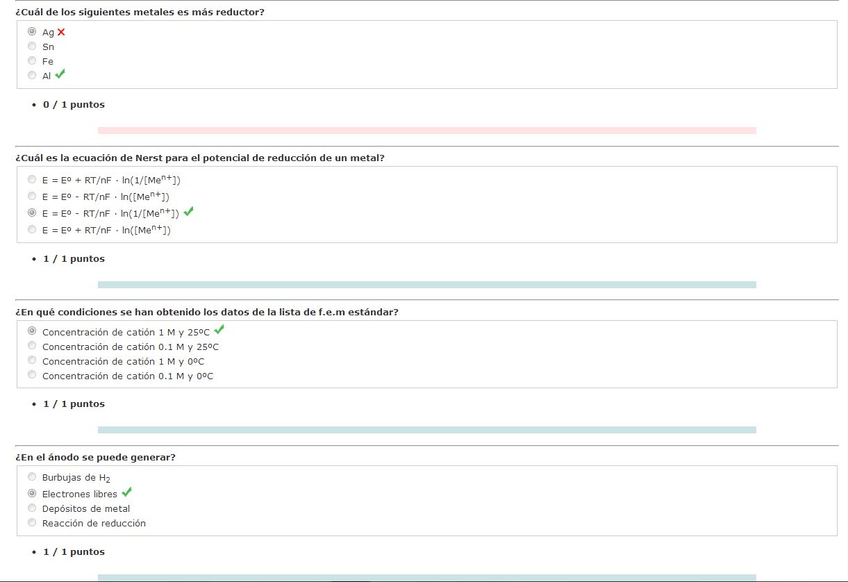Click green checkmark after '1 M y 25ºC'
The width and height of the screenshot is (848, 582).
[x=219, y=330]
